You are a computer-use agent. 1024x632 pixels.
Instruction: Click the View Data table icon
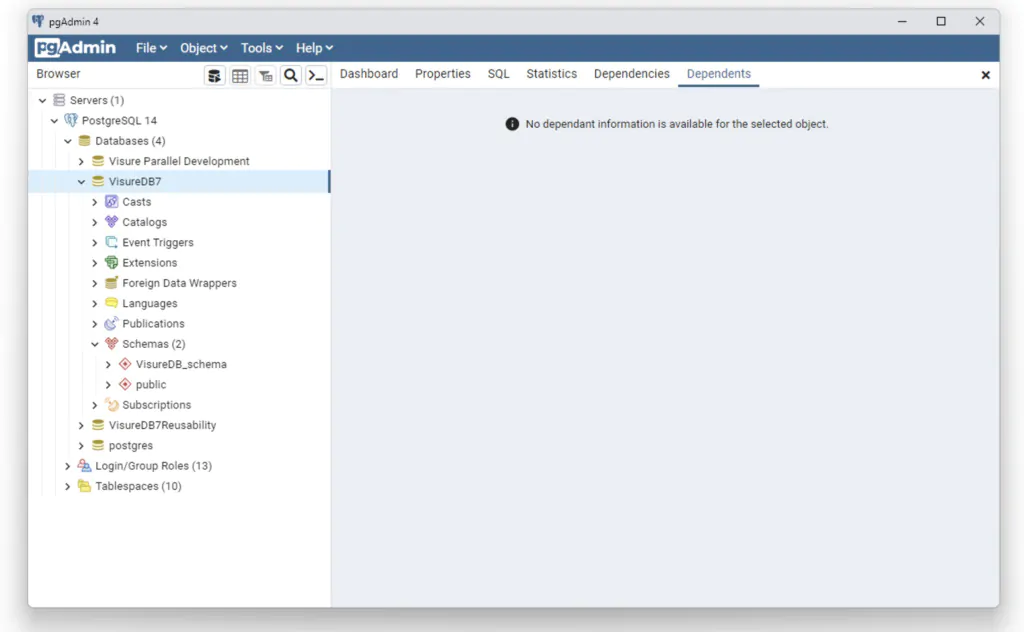pos(240,76)
